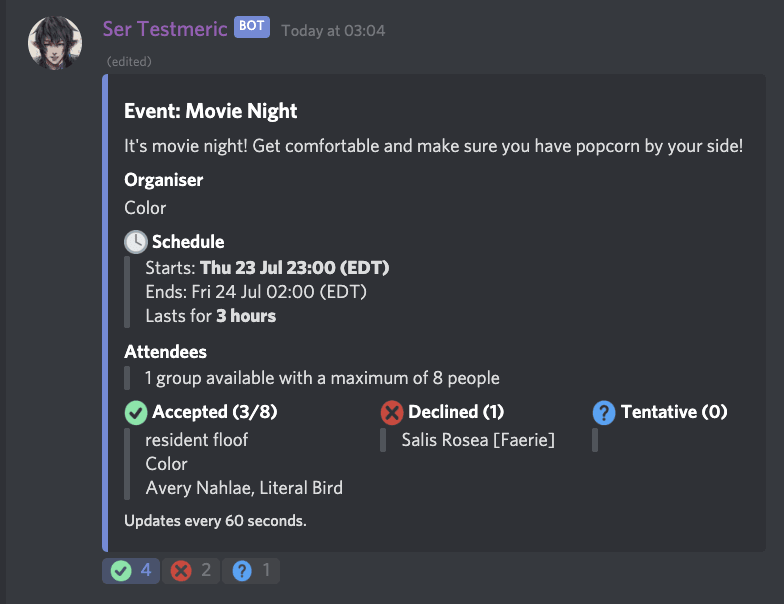Click the message timestamp Today at 03:04
The height and width of the screenshot is (604, 784).
tap(333, 31)
